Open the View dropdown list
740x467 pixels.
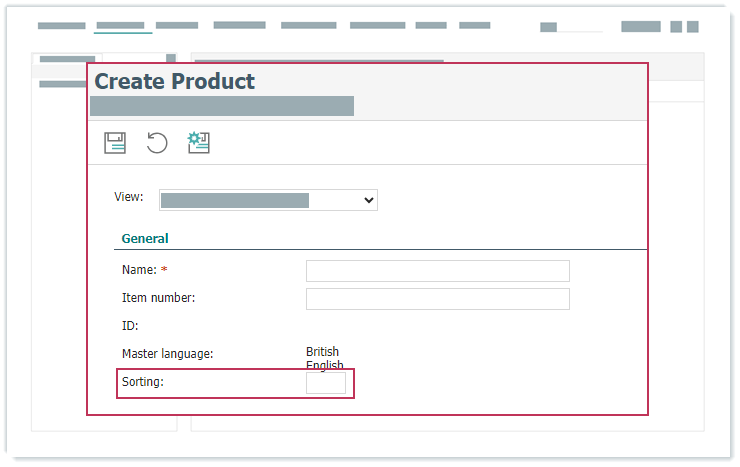(268, 200)
